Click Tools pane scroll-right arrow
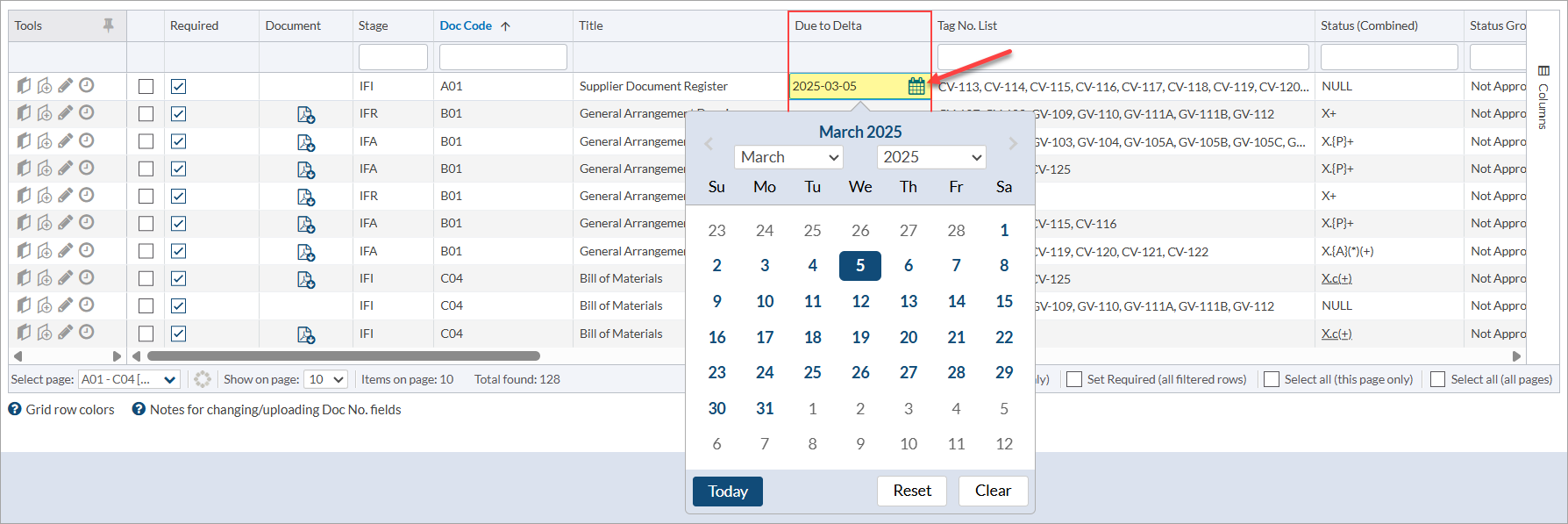Screen dimensions: 1568x524 [x=117, y=356]
